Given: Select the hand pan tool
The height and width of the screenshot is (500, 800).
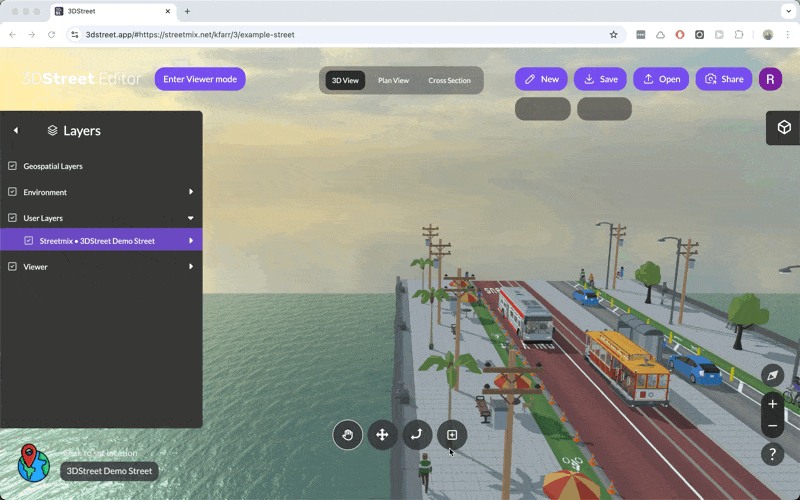Looking at the screenshot, I should [347, 435].
